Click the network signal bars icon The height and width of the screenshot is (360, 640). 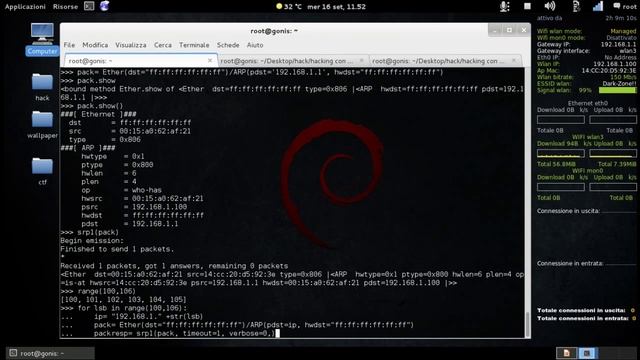click(x=598, y=6)
